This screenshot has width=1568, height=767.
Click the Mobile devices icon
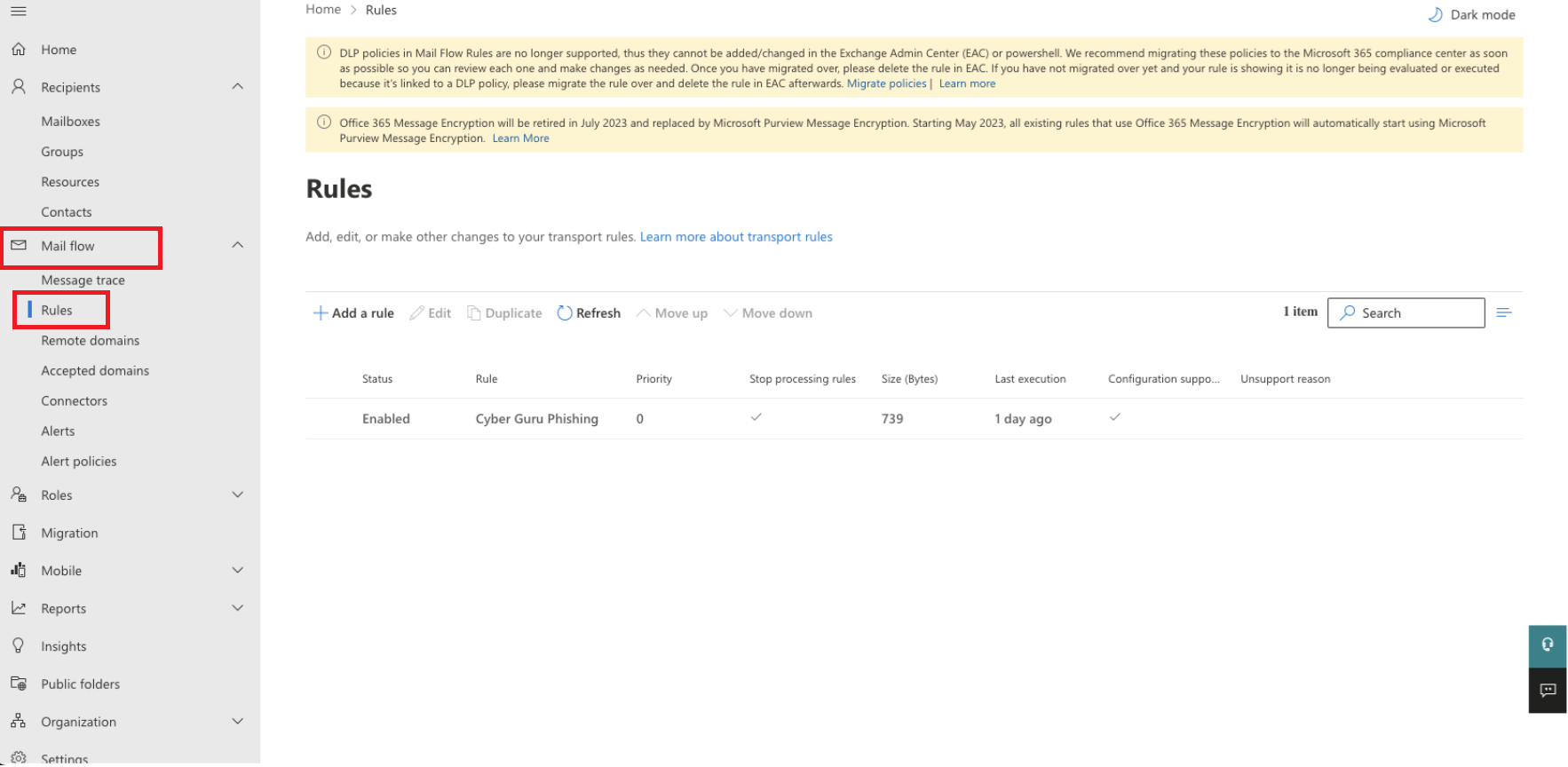pyautogui.click(x=19, y=570)
